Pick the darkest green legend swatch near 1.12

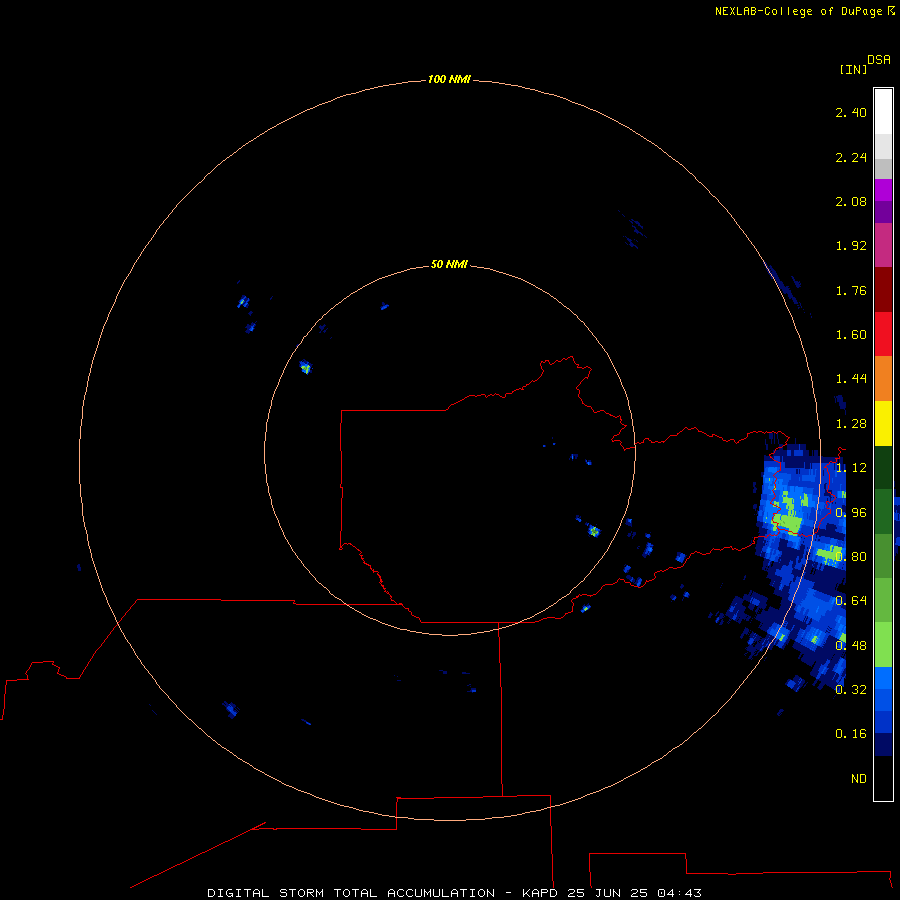883,467
